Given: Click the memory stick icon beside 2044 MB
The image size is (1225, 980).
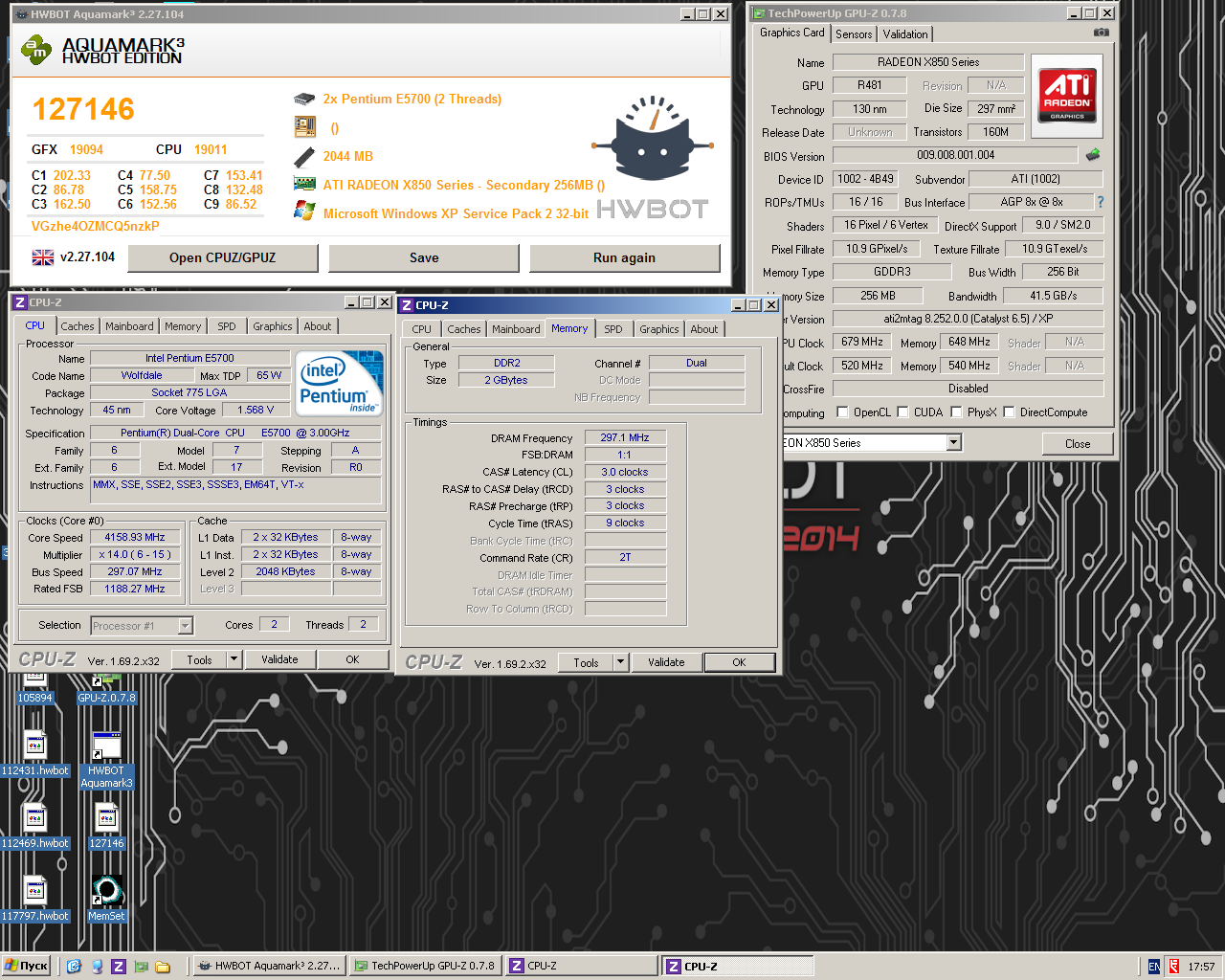Looking at the screenshot, I should 304,156.
